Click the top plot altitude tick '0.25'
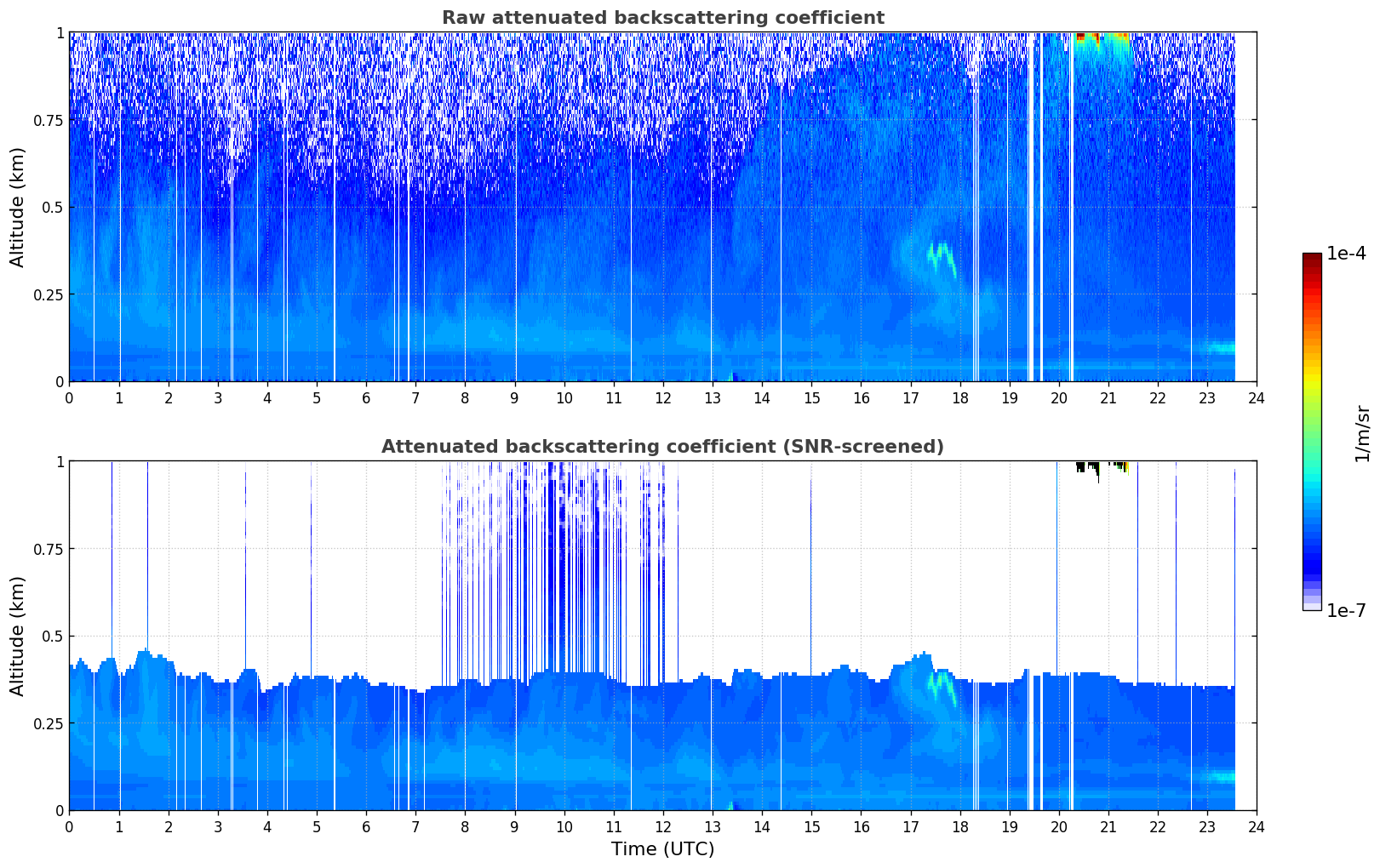The width and height of the screenshot is (1380, 868). 49,294
